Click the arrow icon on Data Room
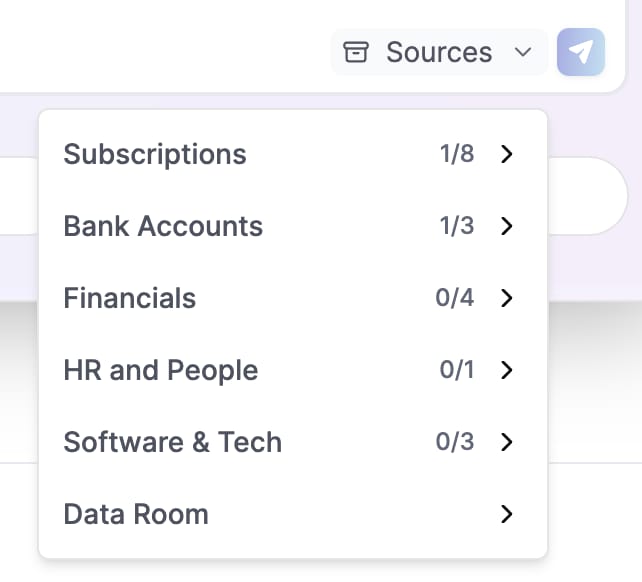Screen dimensions: 642x582 click(507, 514)
